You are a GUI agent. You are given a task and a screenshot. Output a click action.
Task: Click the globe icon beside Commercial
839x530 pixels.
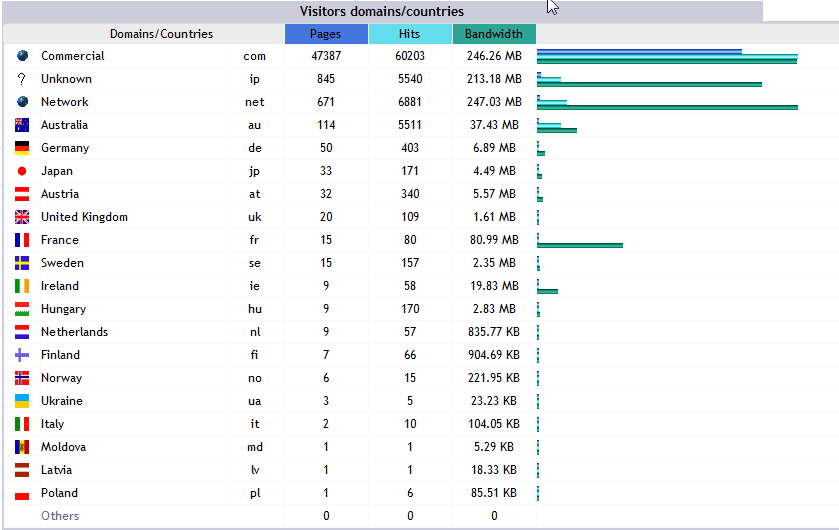[x=22, y=56]
